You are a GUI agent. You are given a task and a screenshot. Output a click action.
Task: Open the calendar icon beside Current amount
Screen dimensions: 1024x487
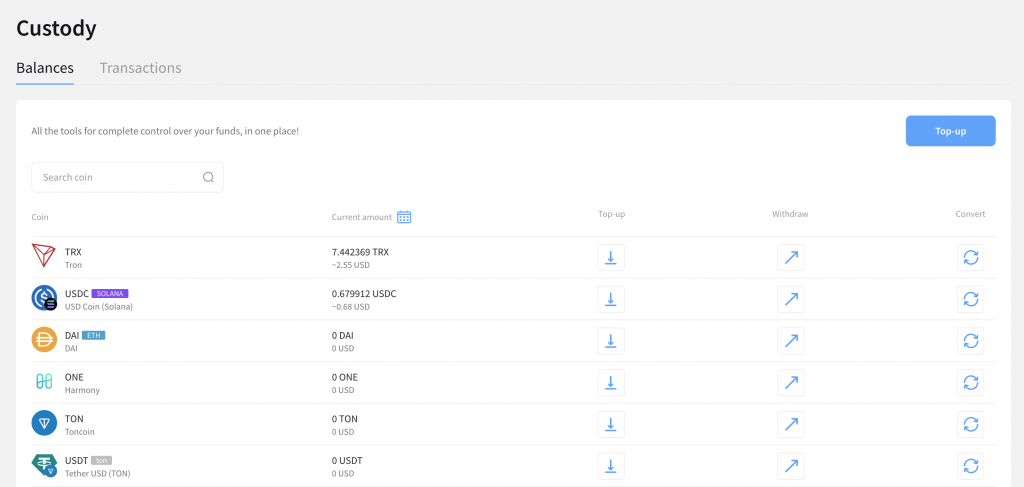(x=404, y=217)
